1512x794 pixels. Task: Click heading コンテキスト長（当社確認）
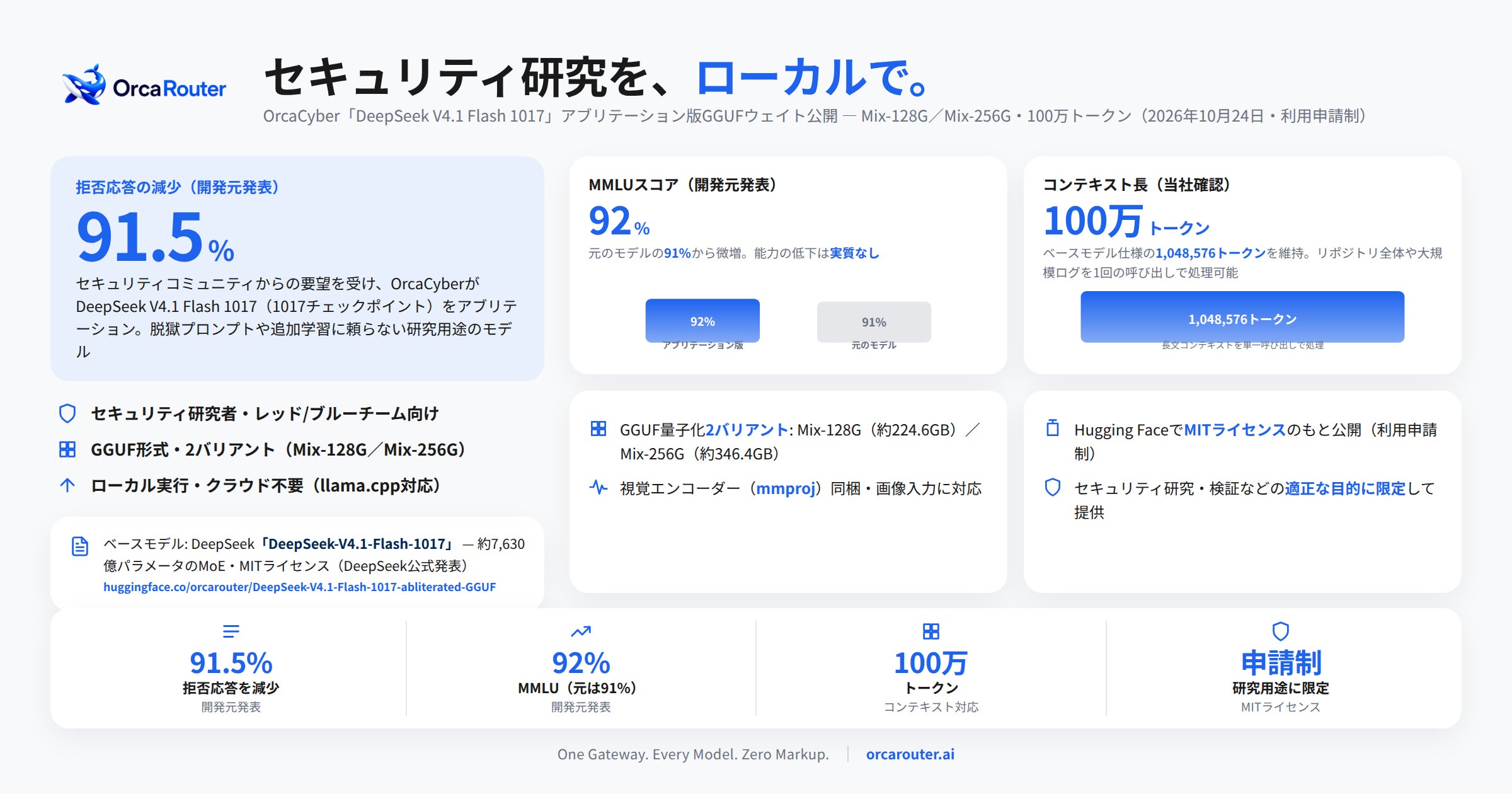click(1137, 185)
